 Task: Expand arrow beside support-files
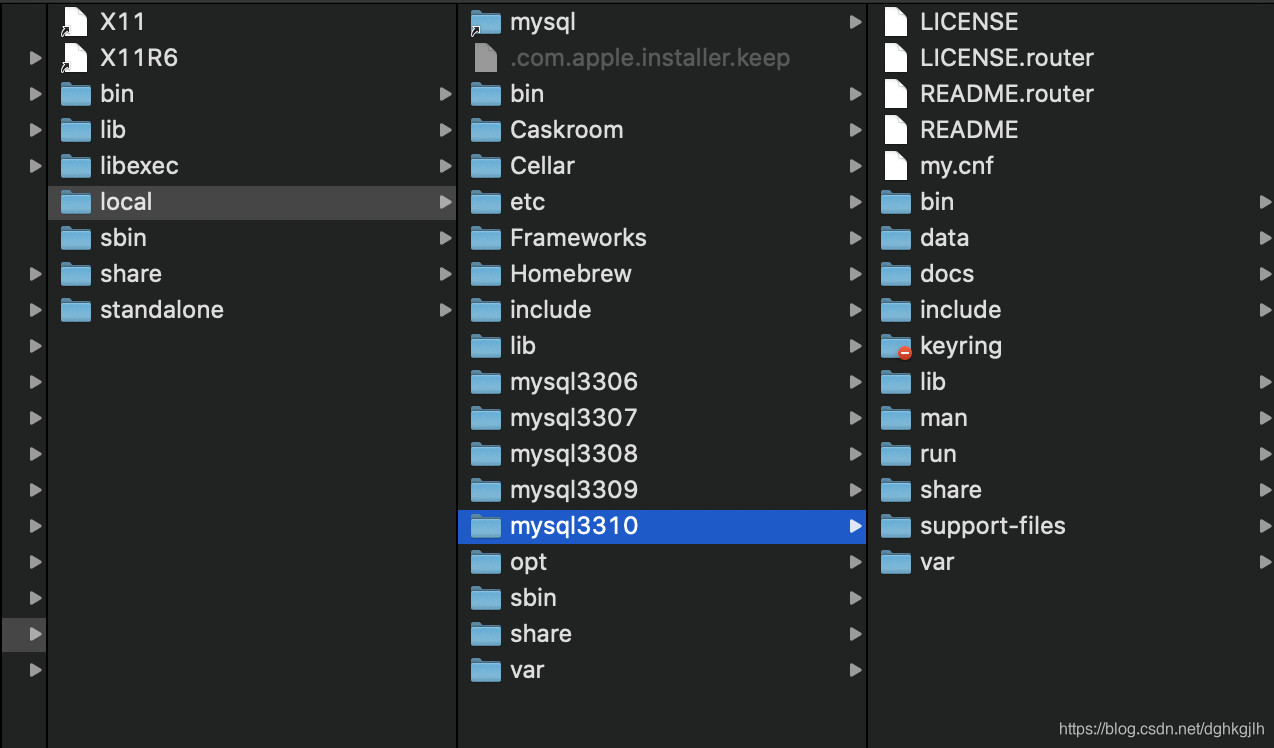click(1266, 526)
